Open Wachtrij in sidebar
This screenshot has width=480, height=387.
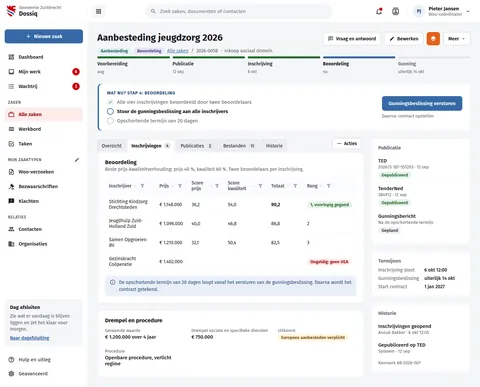(x=44, y=86)
